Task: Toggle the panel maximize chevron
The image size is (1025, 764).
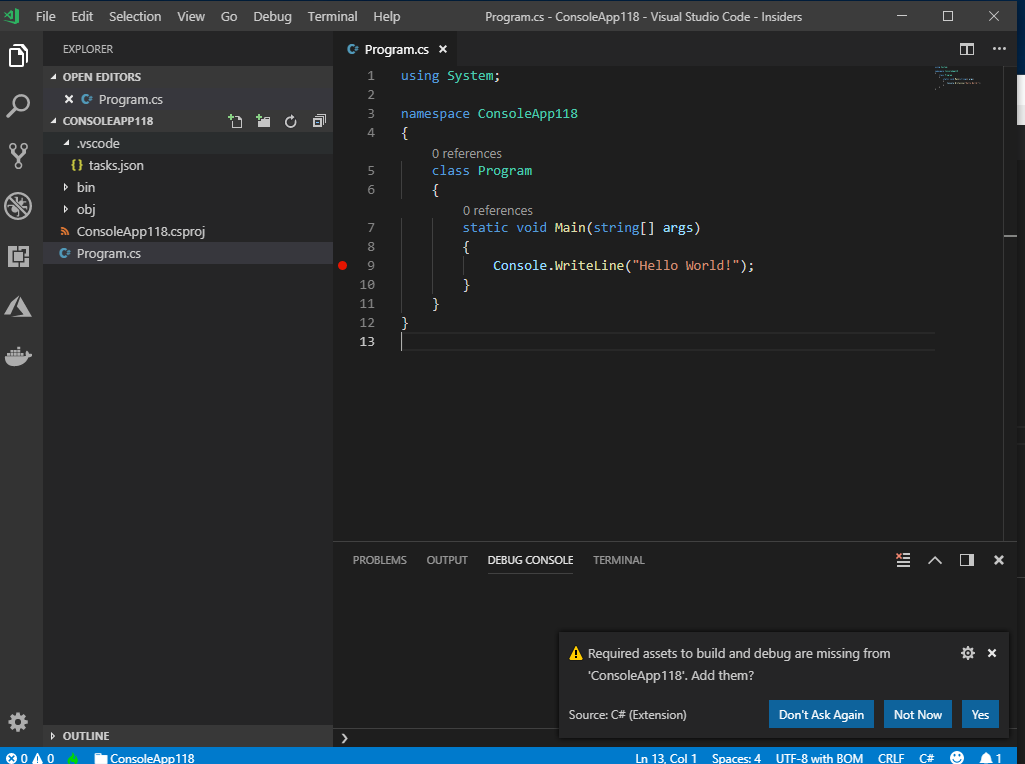Action: tap(934, 560)
